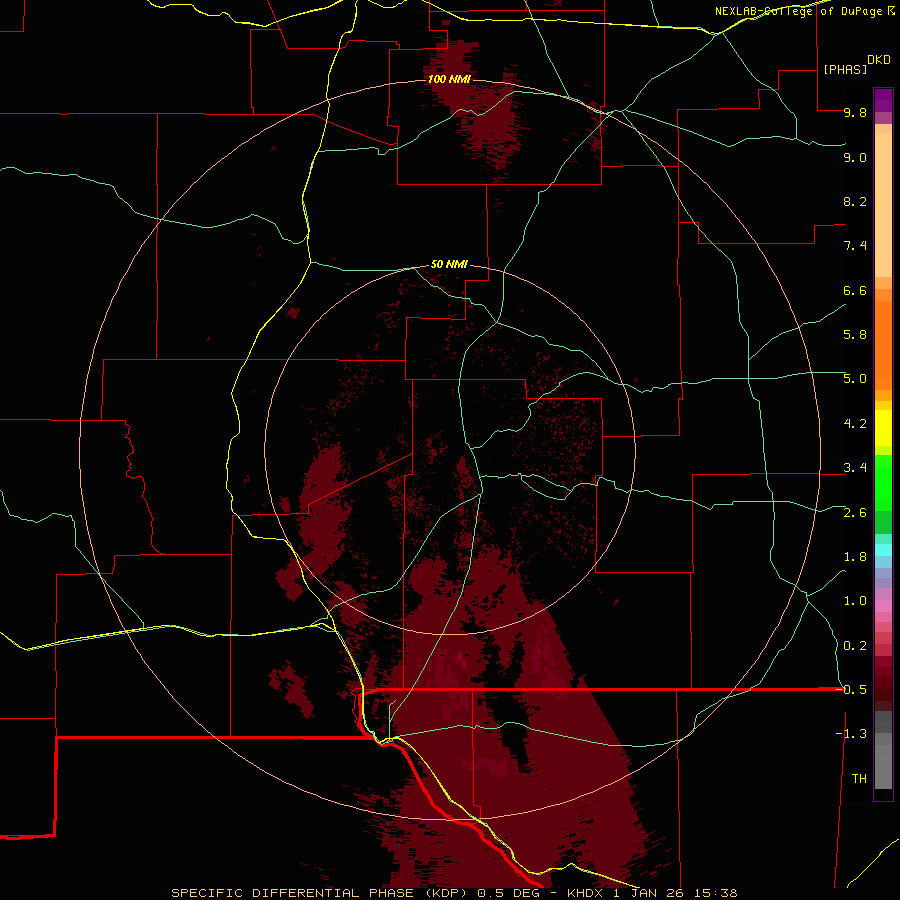Screen dimensions: 900x900
Task: Select the 5.8 scale value
Action: (x=855, y=335)
